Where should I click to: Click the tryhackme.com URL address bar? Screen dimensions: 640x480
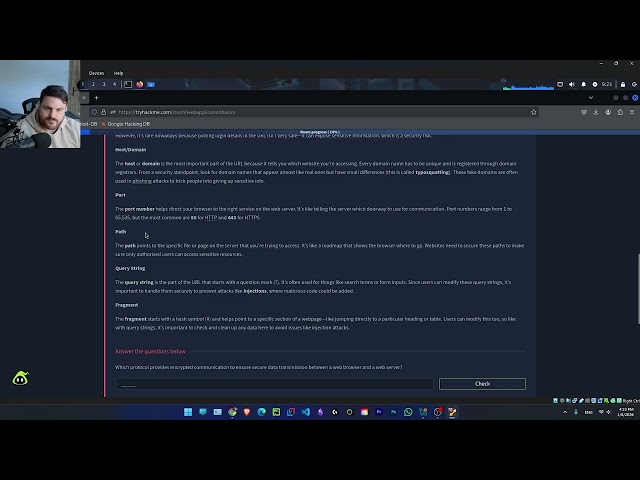300,112
